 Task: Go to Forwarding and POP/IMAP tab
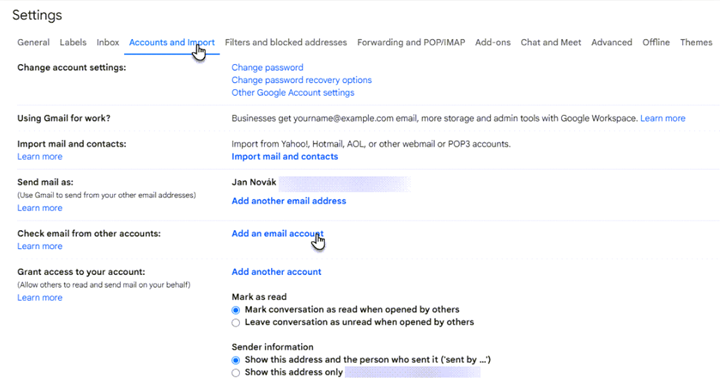coord(411,42)
